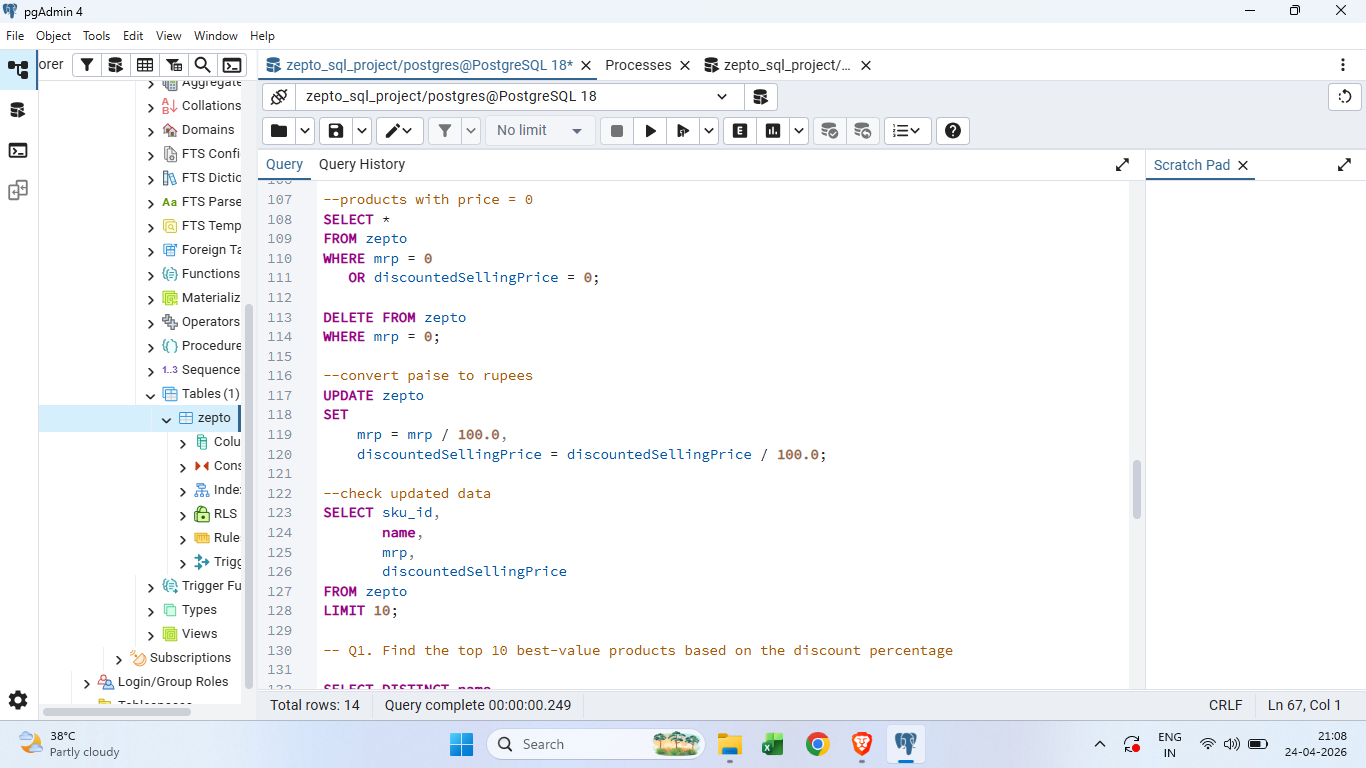Select Subscriptions tree item
Screen dimensions: 1366x768
190,658
